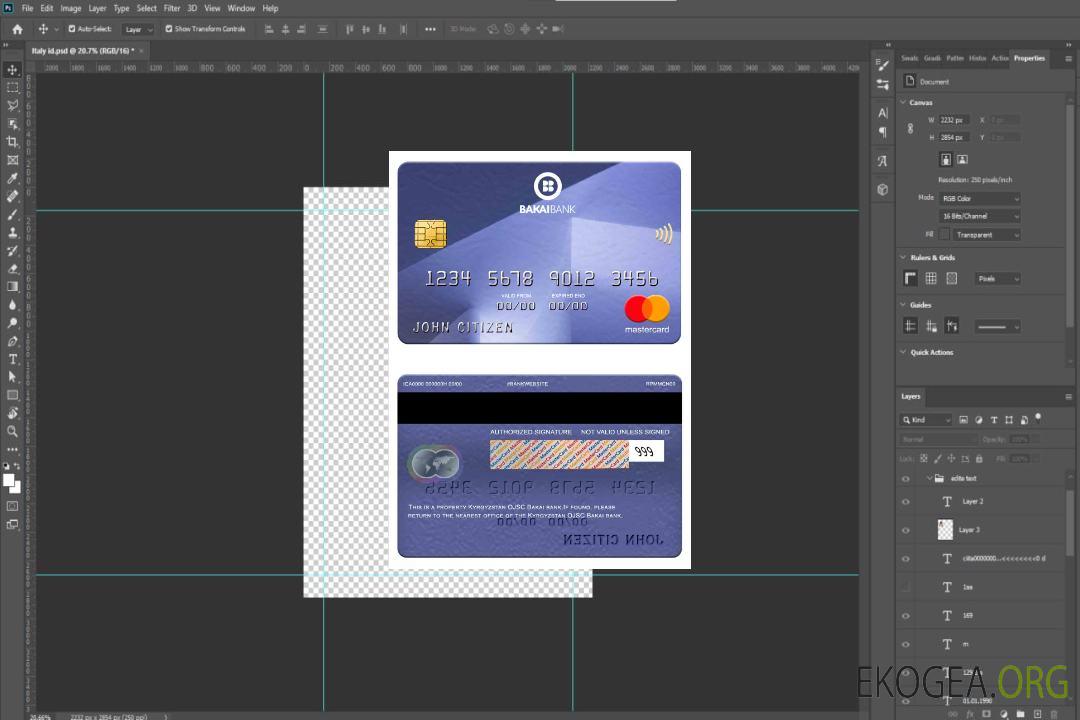1080x720 pixels.
Task: Open the Window menu
Action: (x=241, y=8)
